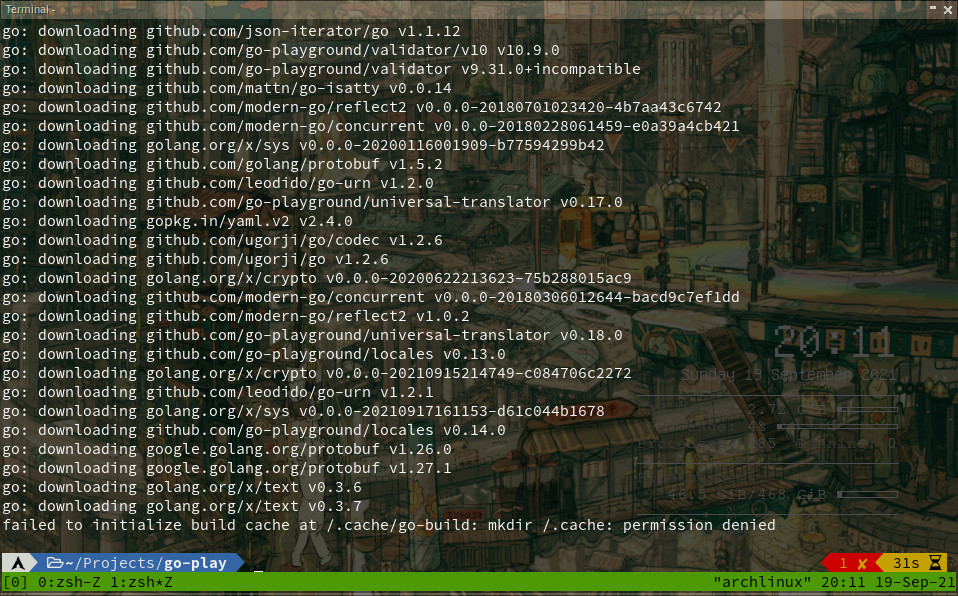This screenshot has height=596, width=958.
Task: Click the large 20.11 desktop clock
Action: point(834,342)
